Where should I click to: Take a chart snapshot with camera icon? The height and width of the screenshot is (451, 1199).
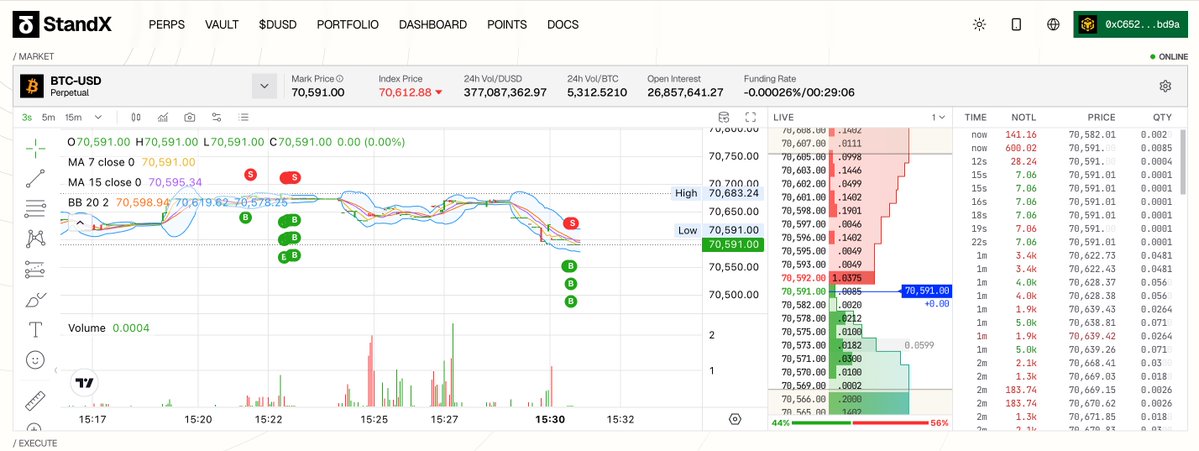[189, 117]
